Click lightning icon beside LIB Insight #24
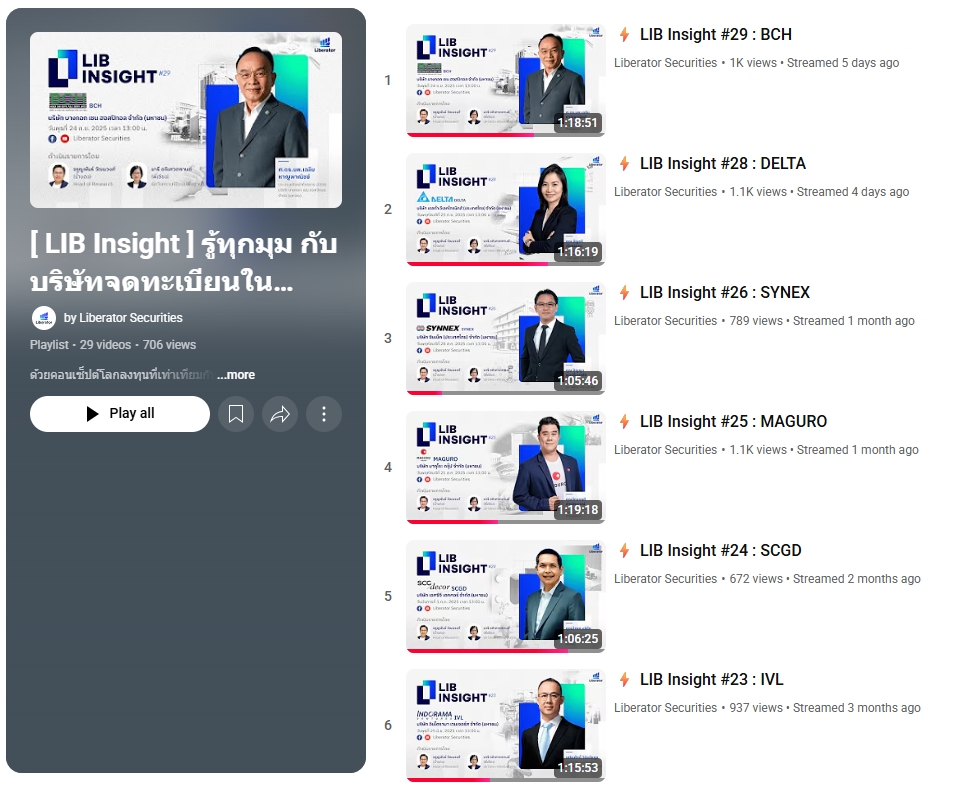The height and width of the screenshot is (790, 968). pyautogui.click(x=625, y=551)
